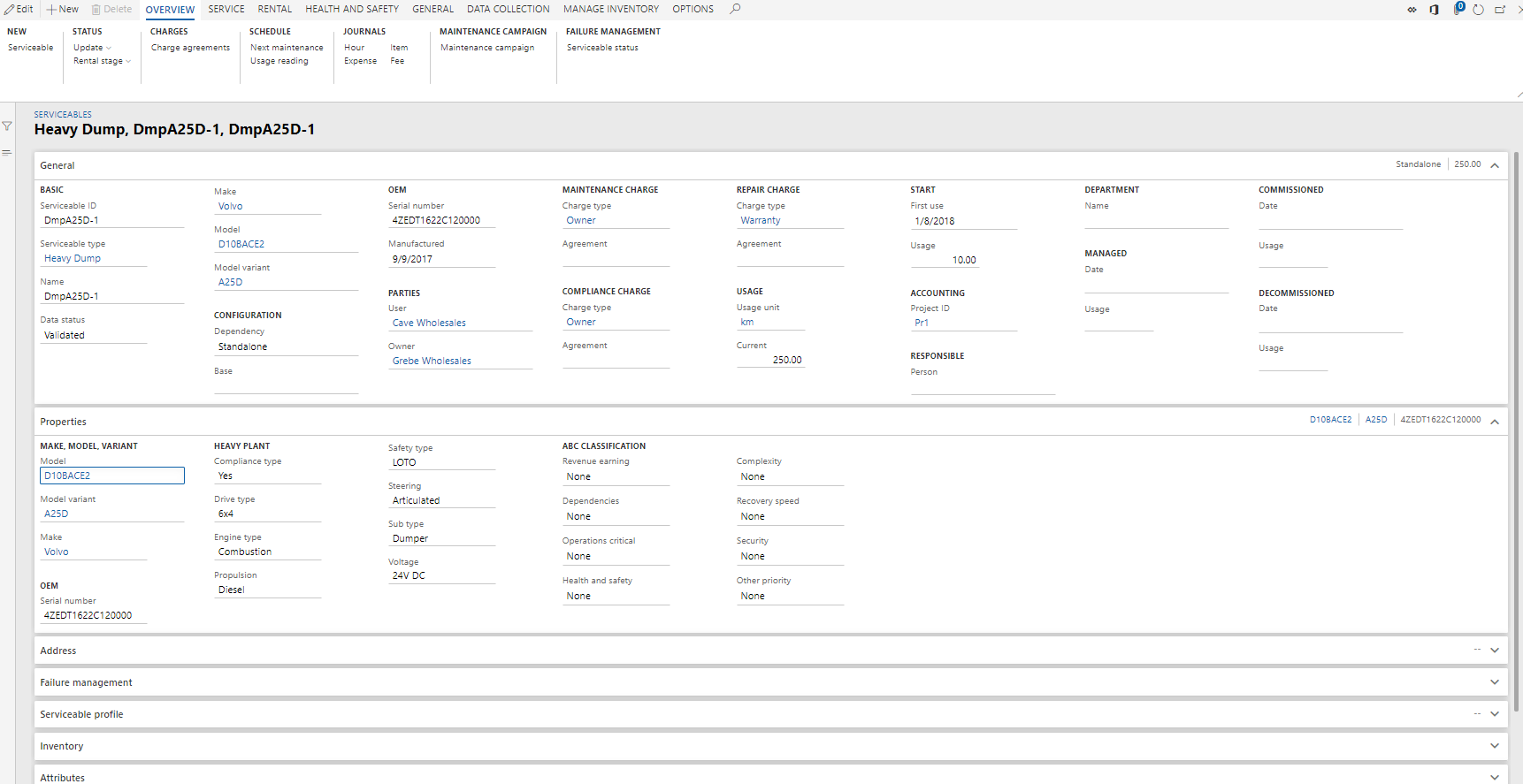Open Serviceable status in Failure management
This screenshot has height=784, width=1523.
[602, 48]
